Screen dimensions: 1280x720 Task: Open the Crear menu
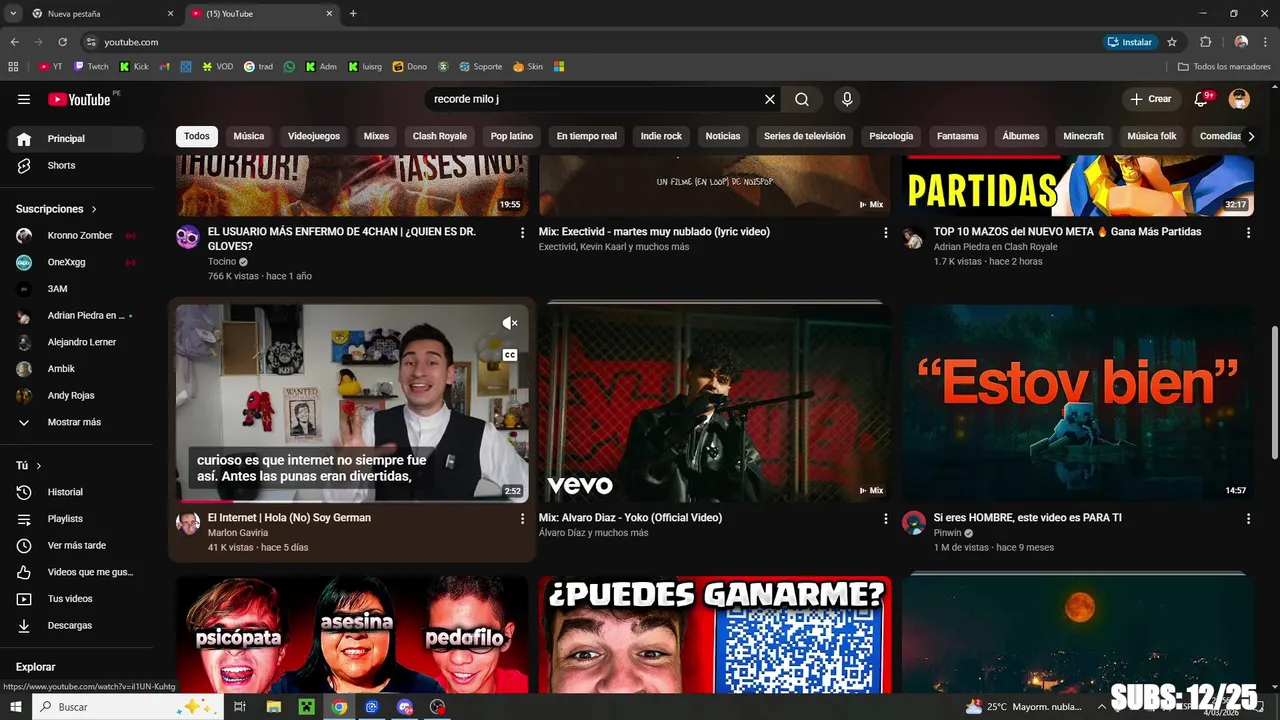pos(1150,99)
